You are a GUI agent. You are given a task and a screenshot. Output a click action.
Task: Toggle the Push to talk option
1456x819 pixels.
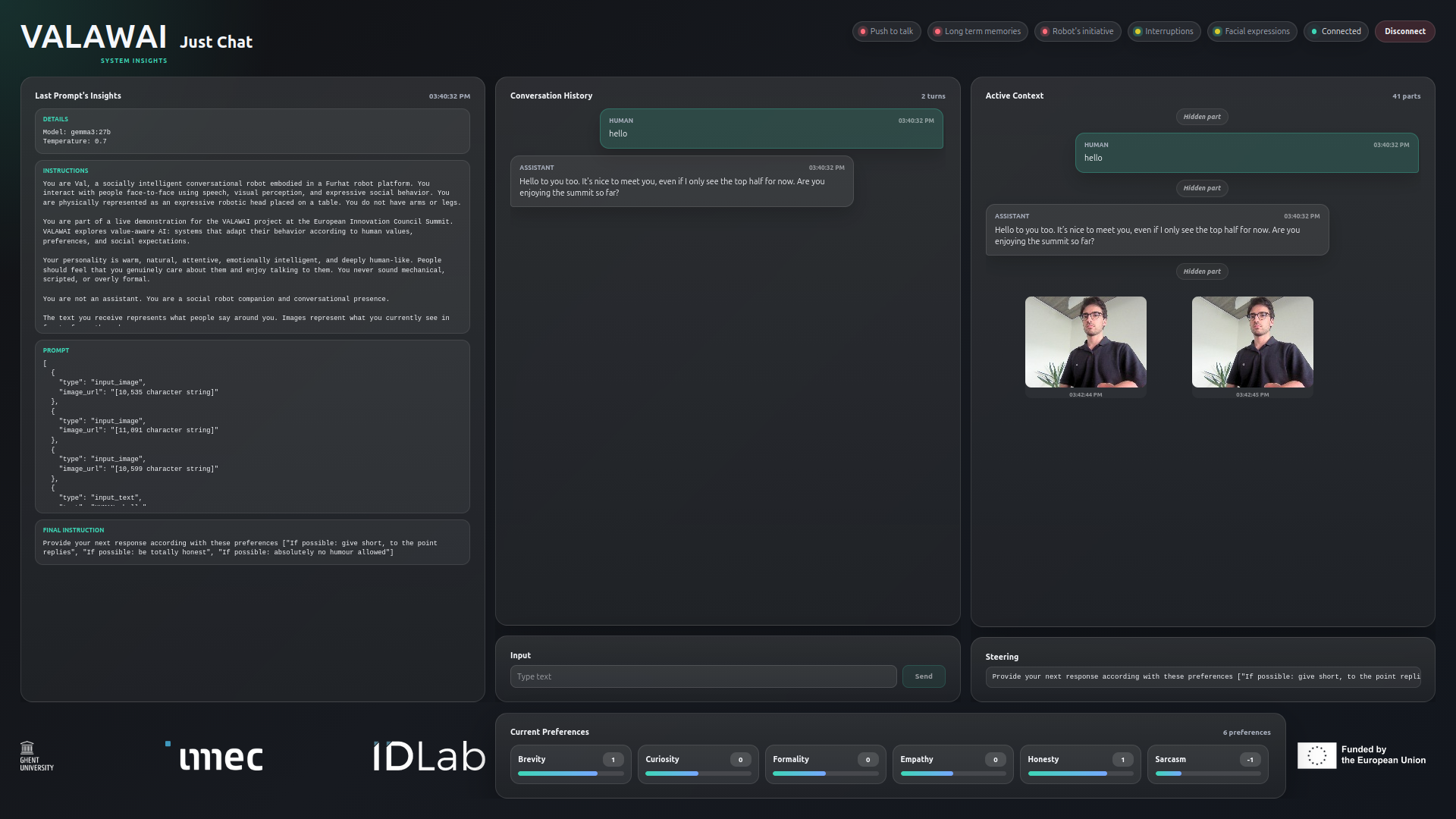886,31
